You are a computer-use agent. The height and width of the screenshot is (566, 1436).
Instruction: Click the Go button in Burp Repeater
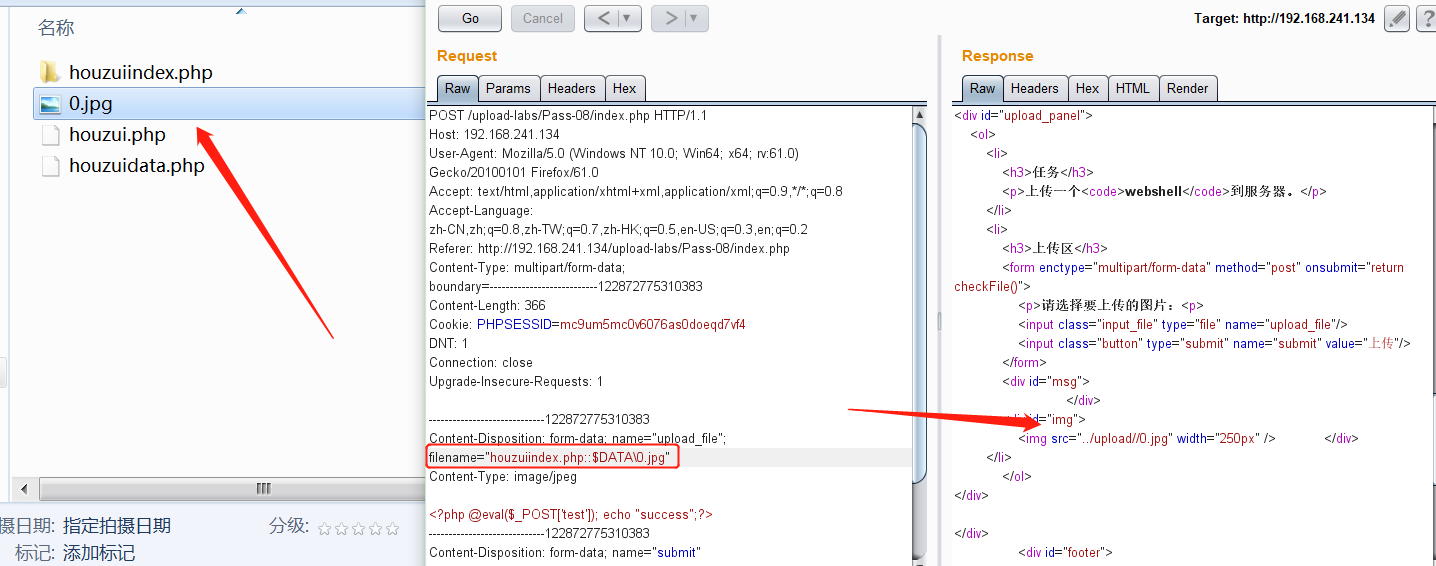[470, 18]
